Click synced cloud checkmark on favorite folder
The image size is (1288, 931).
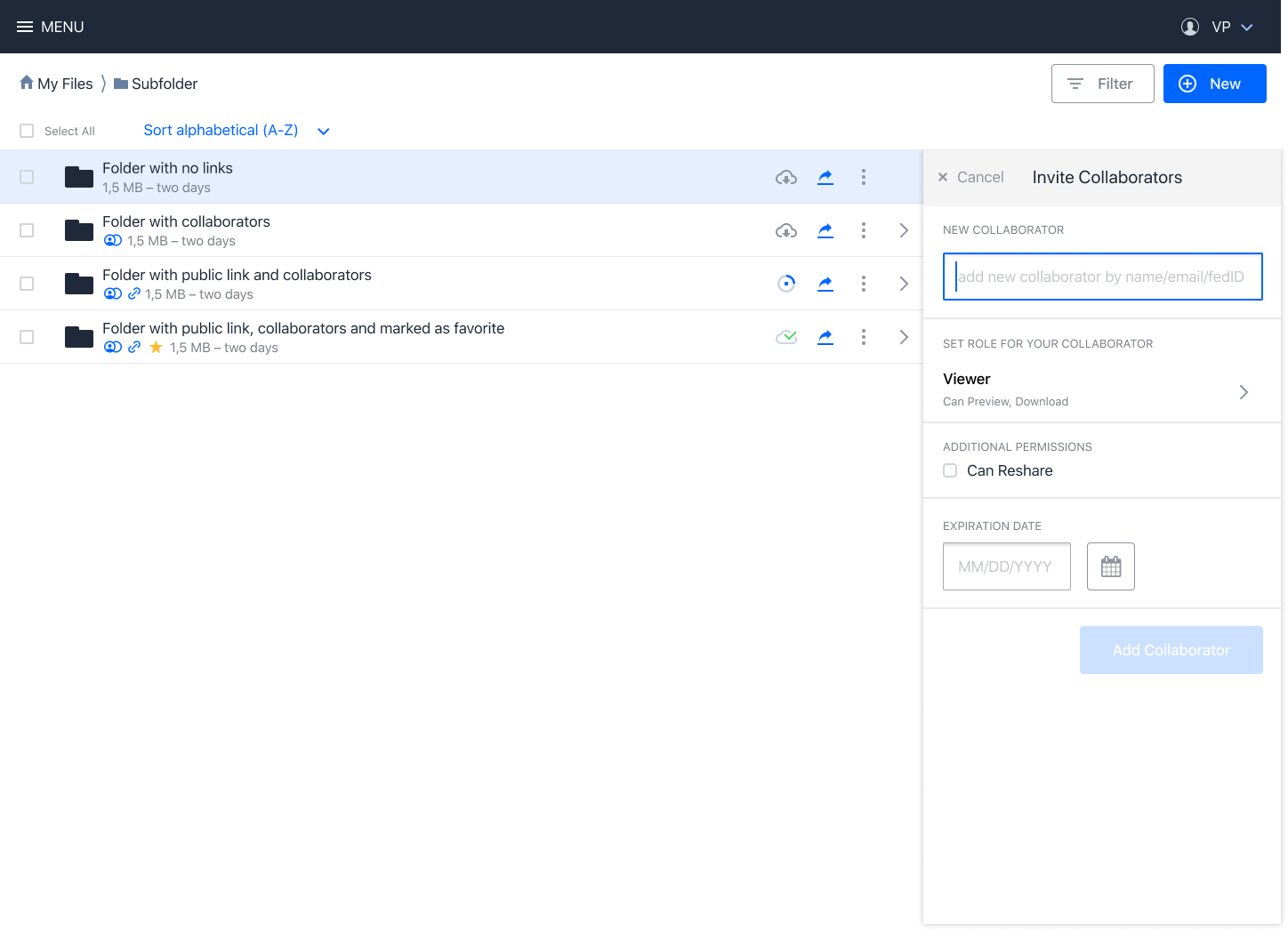[x=786, y=337]
